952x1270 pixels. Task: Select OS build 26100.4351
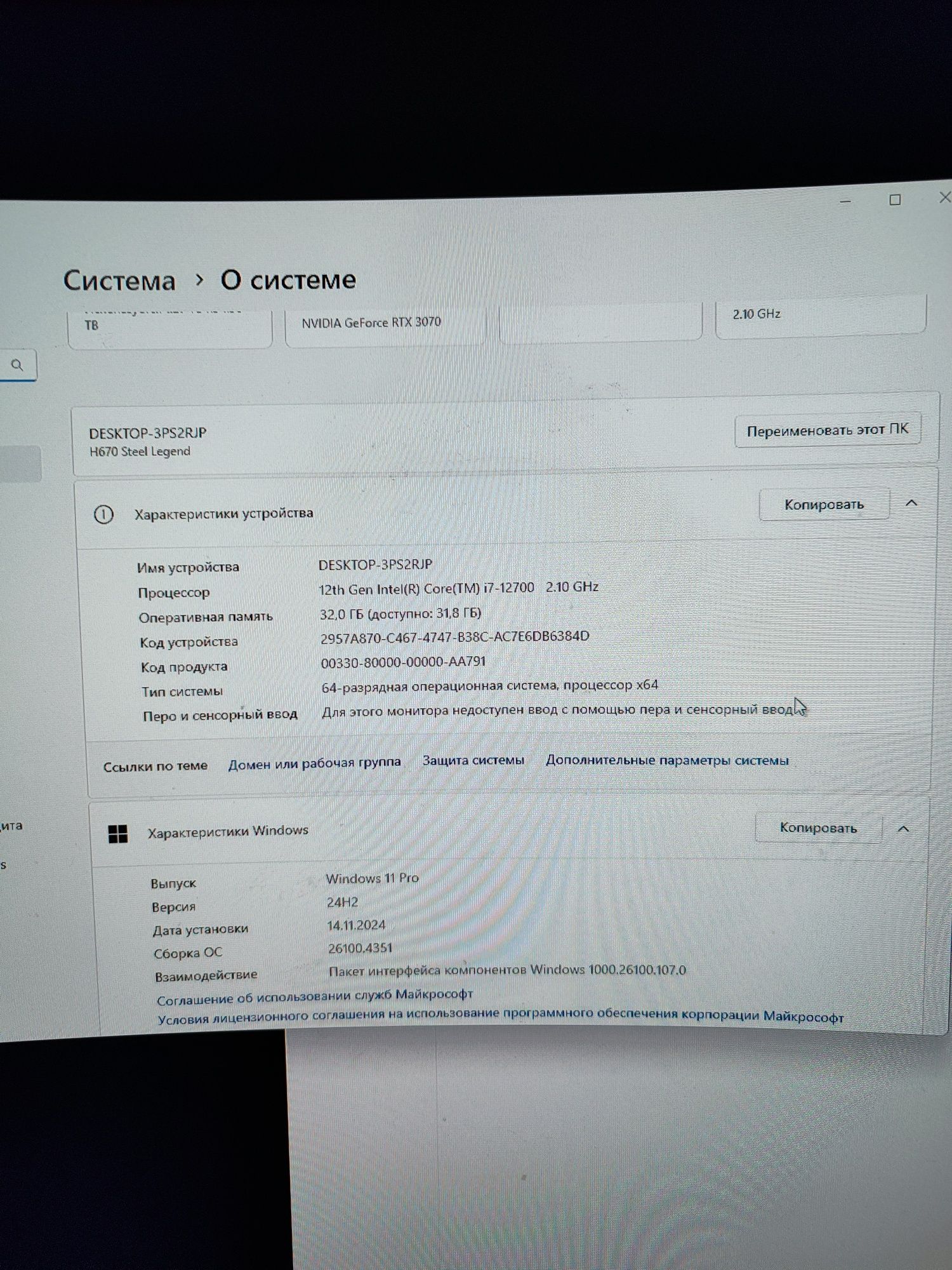click(360, 948)
